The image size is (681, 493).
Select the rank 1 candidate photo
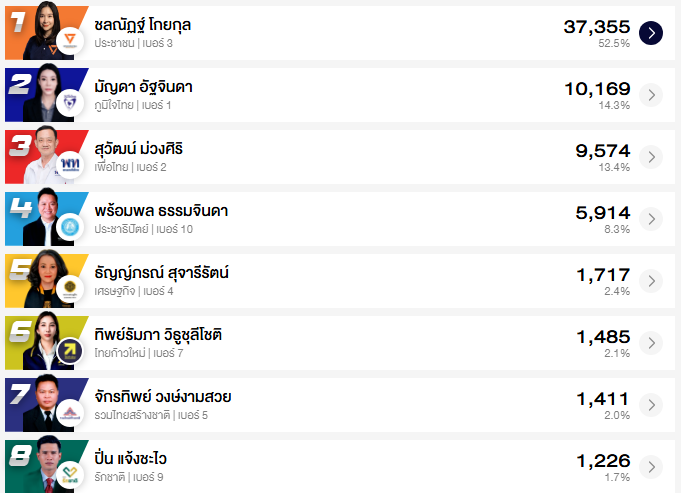click(42, 30)
